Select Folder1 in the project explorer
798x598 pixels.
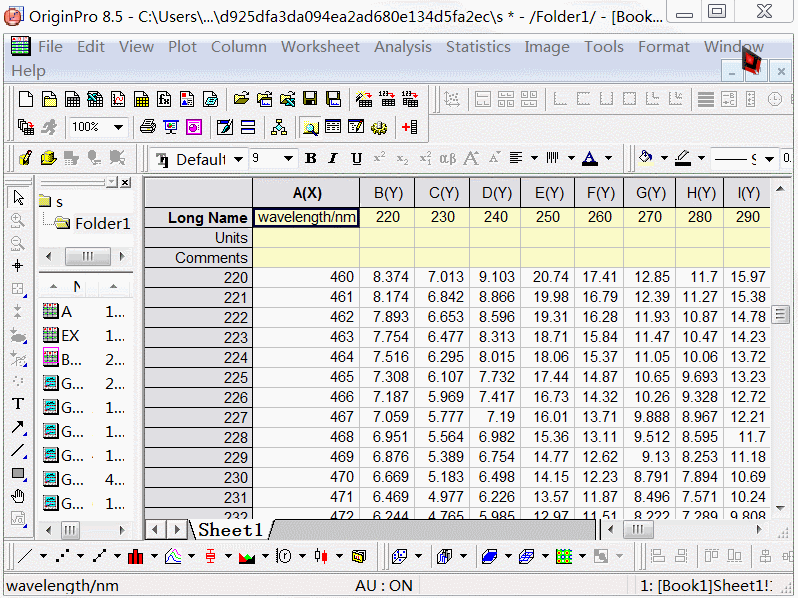pyautogui.click(x=102, y=223)
